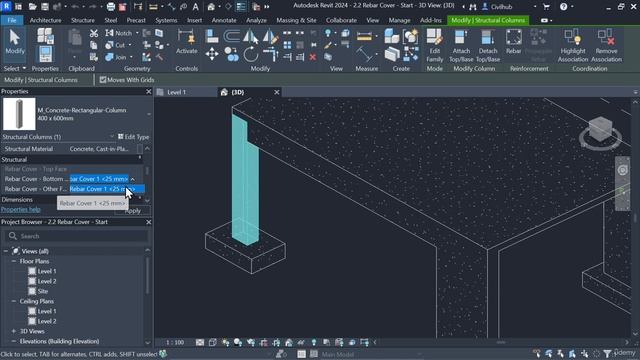
Task: Close the (3D) view tab
Action: pos(277,92)
